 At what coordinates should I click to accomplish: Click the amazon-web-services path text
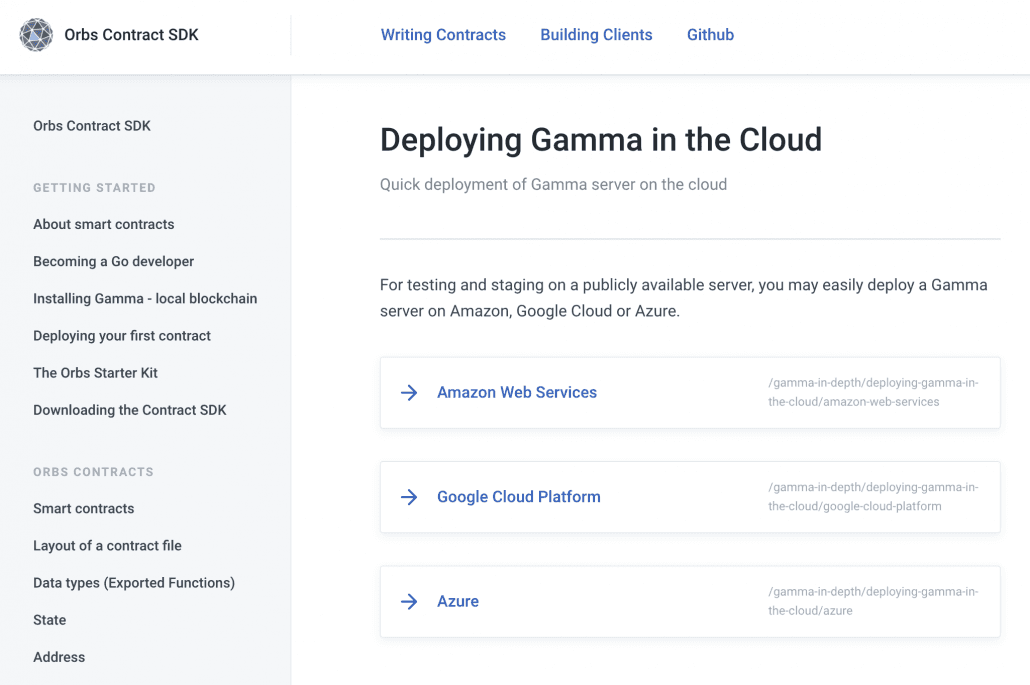(x=873, y=392)
